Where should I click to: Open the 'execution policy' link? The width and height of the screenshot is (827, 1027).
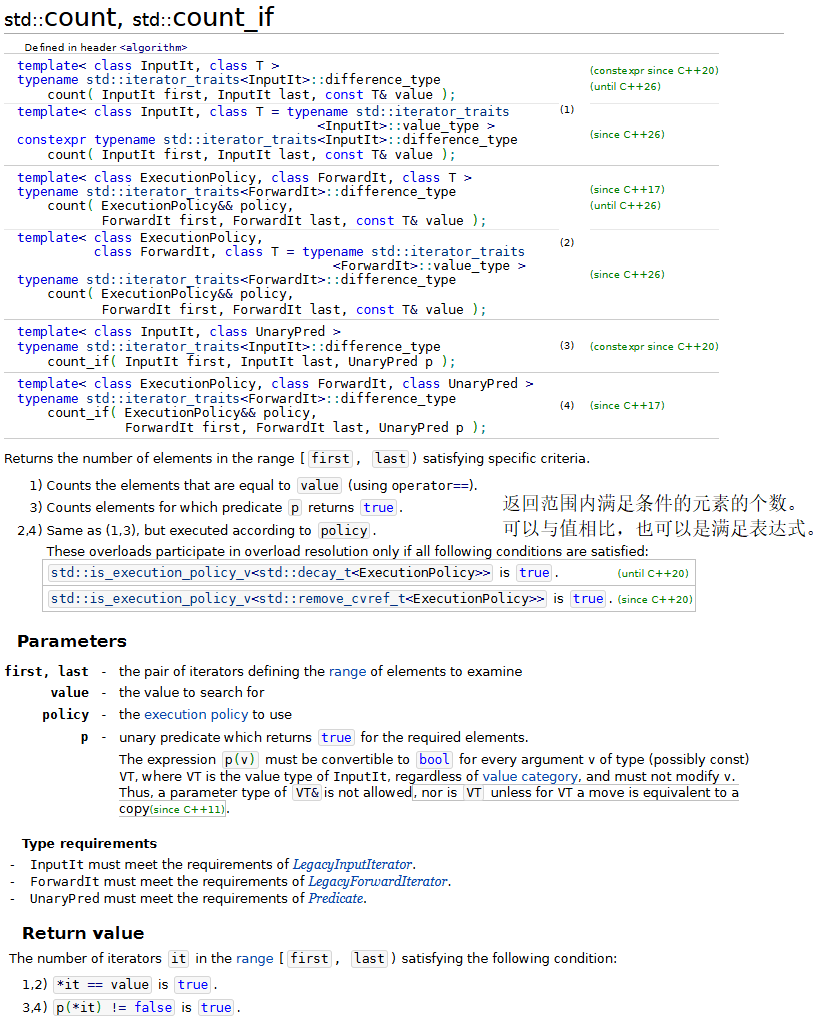(196, 715)
